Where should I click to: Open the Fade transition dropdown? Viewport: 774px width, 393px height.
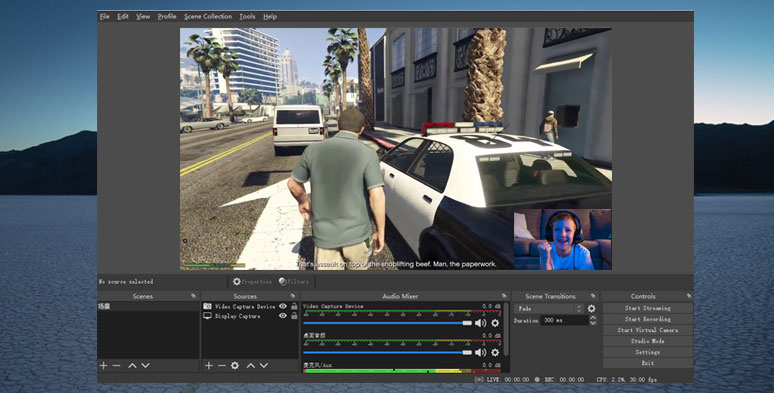point(549,309)
